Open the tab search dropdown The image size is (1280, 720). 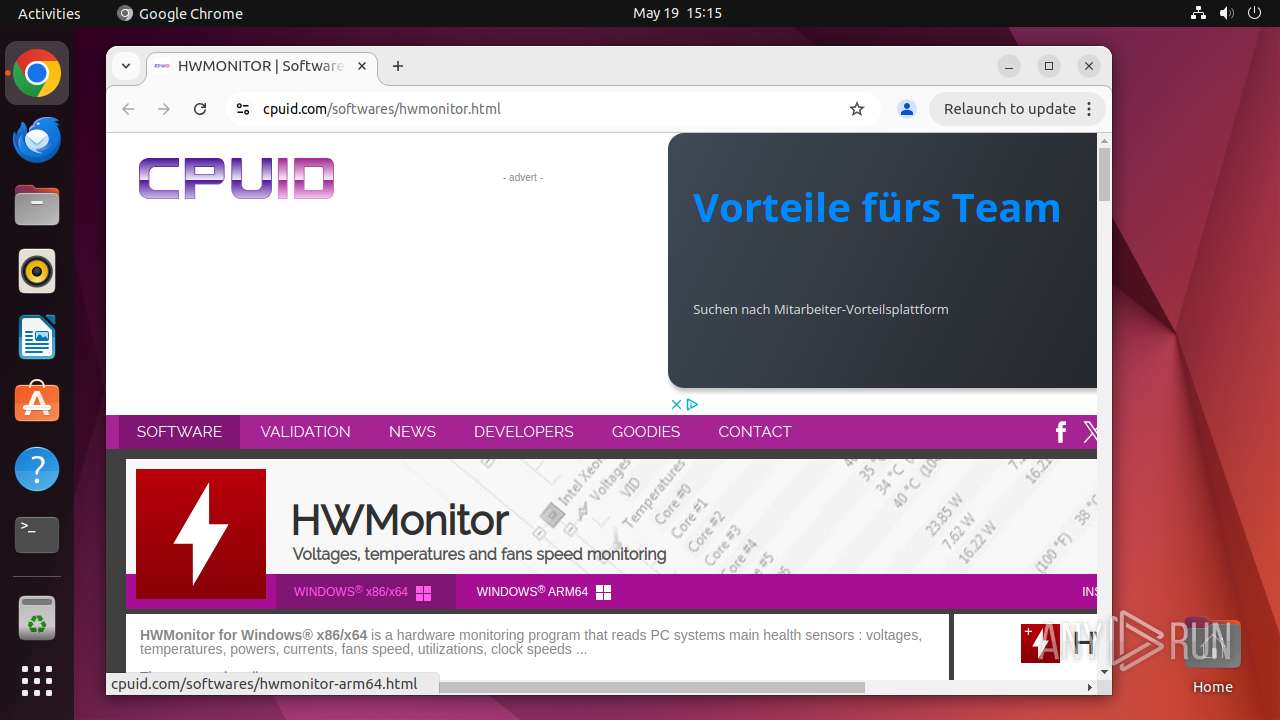click(x=126, y=66)
